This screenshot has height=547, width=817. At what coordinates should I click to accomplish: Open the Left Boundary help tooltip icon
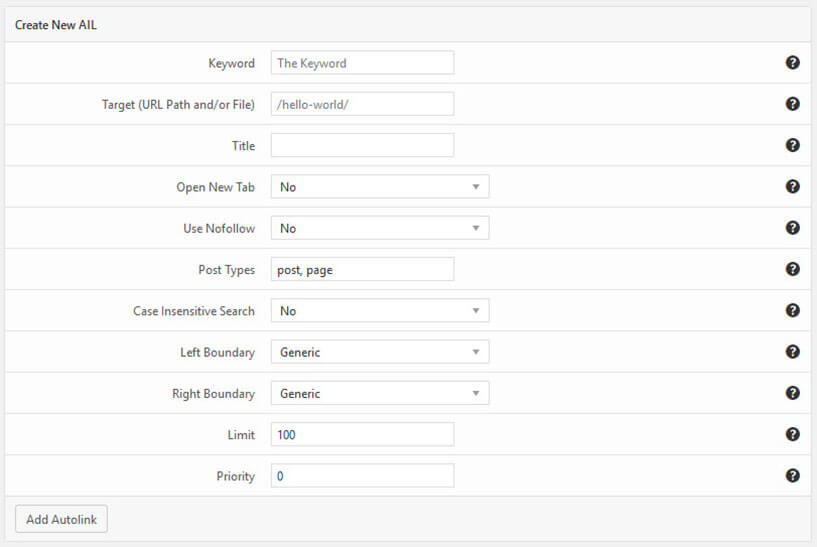792,352
